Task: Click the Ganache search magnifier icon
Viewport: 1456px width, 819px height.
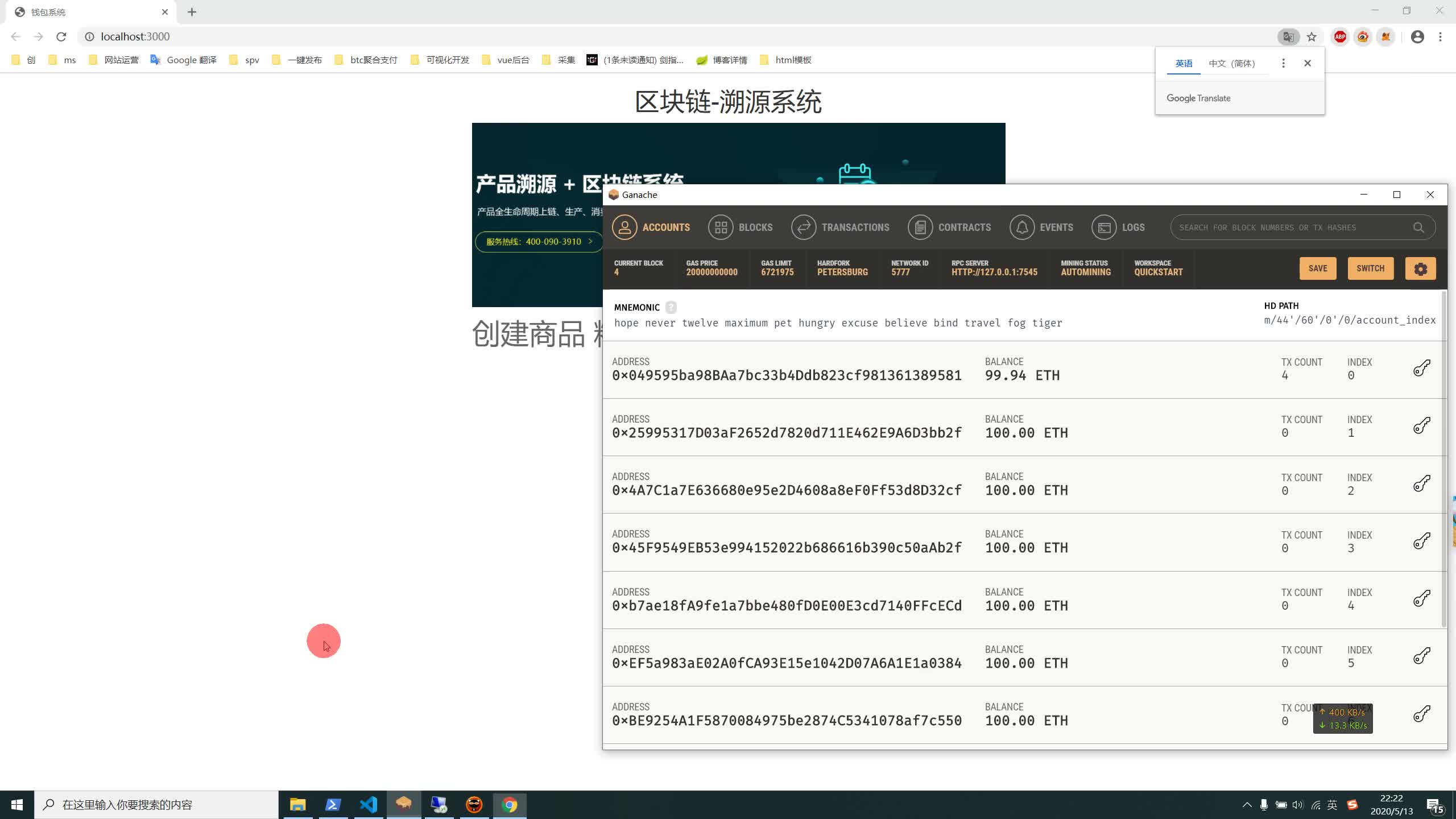Action: (x=1418, y=227)
